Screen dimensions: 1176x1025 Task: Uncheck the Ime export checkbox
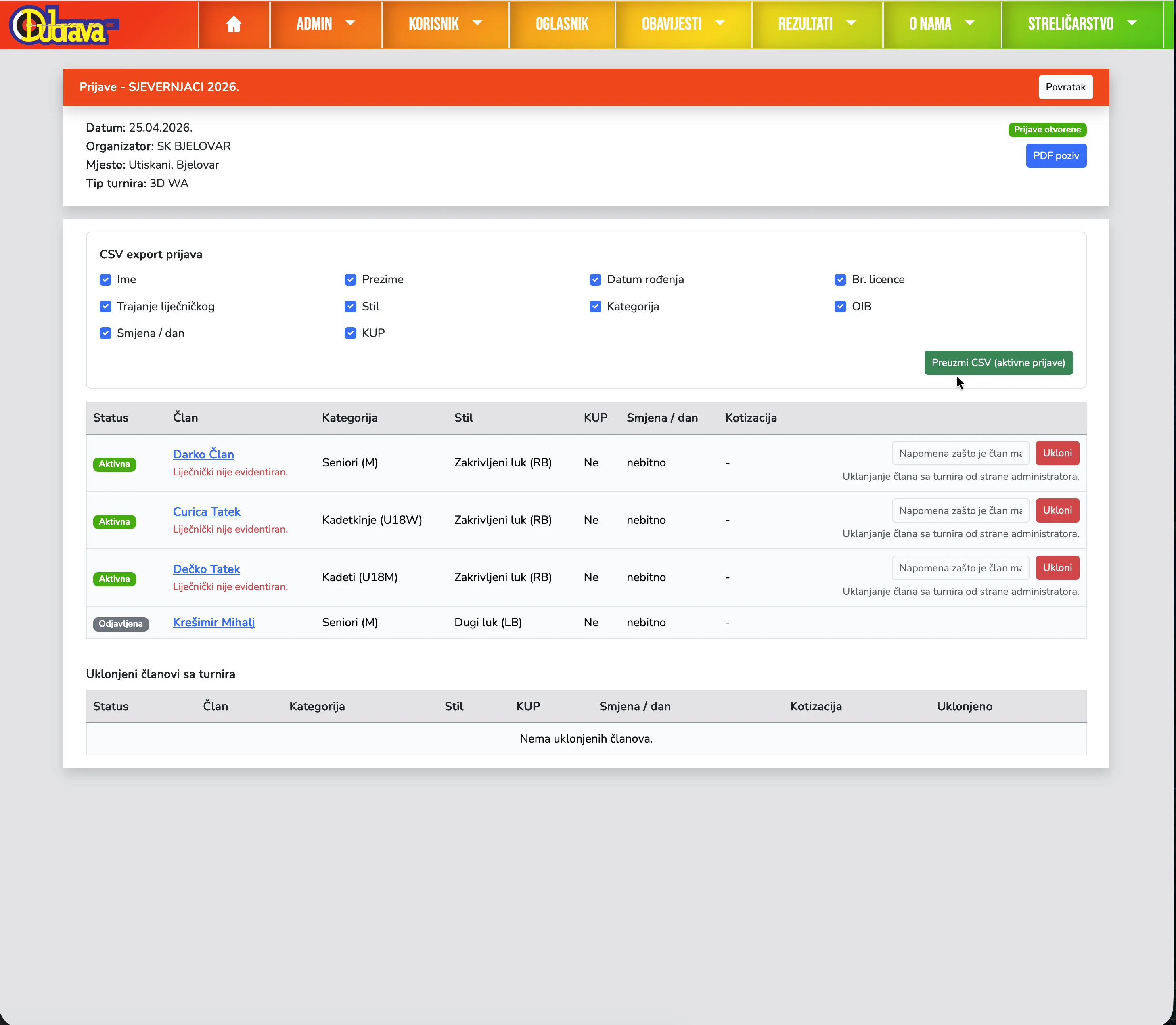(105, 280)
